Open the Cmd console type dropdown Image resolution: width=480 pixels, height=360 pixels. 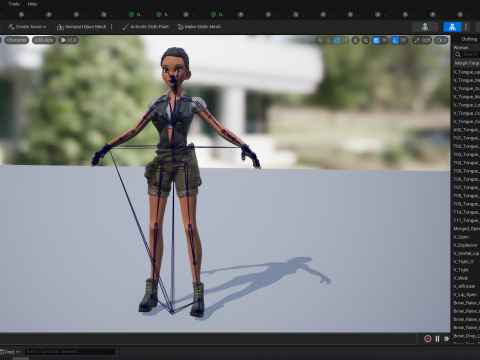(10, 352)
